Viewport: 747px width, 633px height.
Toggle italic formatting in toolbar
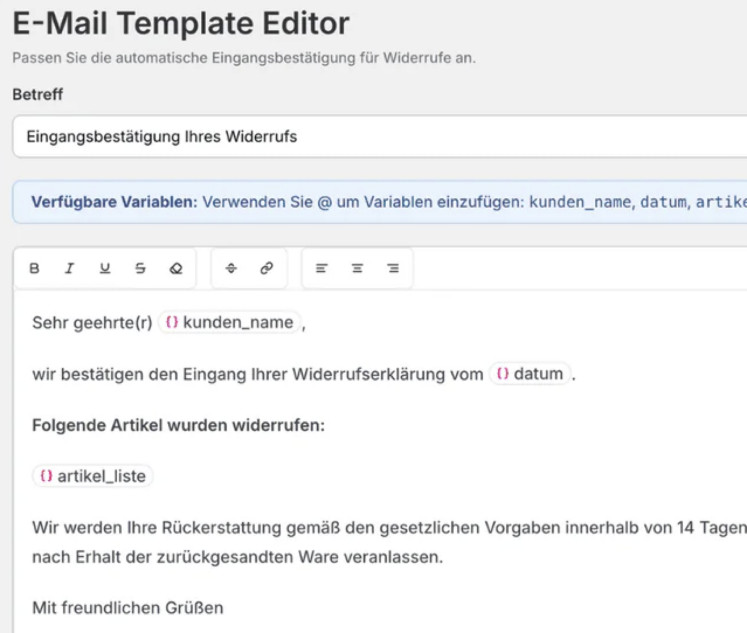pos(70,268)
